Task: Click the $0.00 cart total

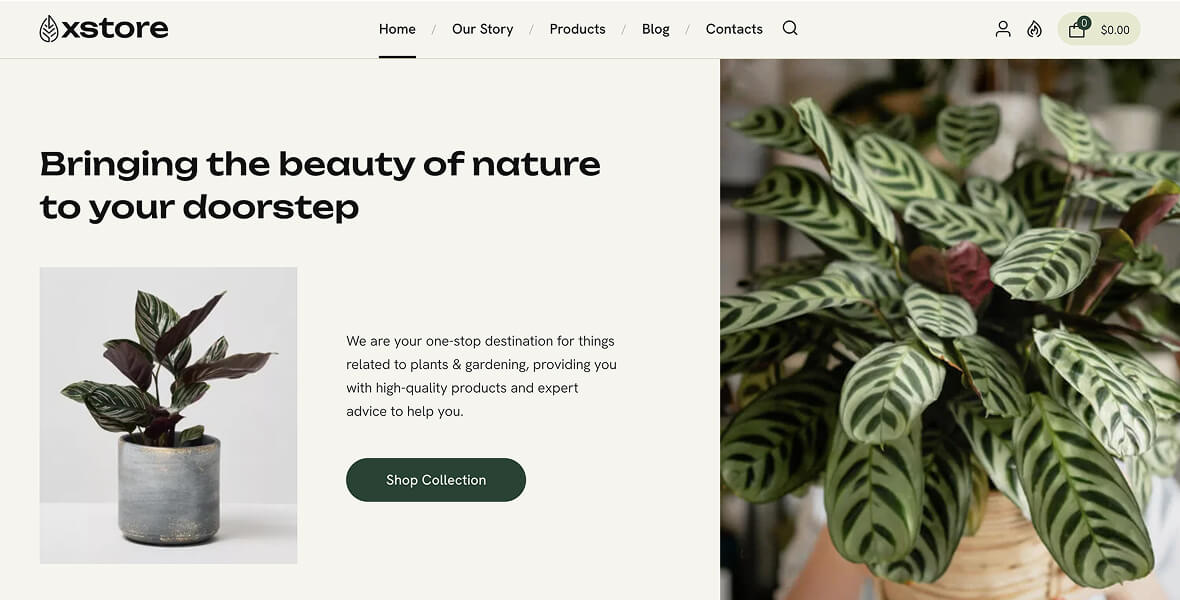Action: [x=1115, y=30]
